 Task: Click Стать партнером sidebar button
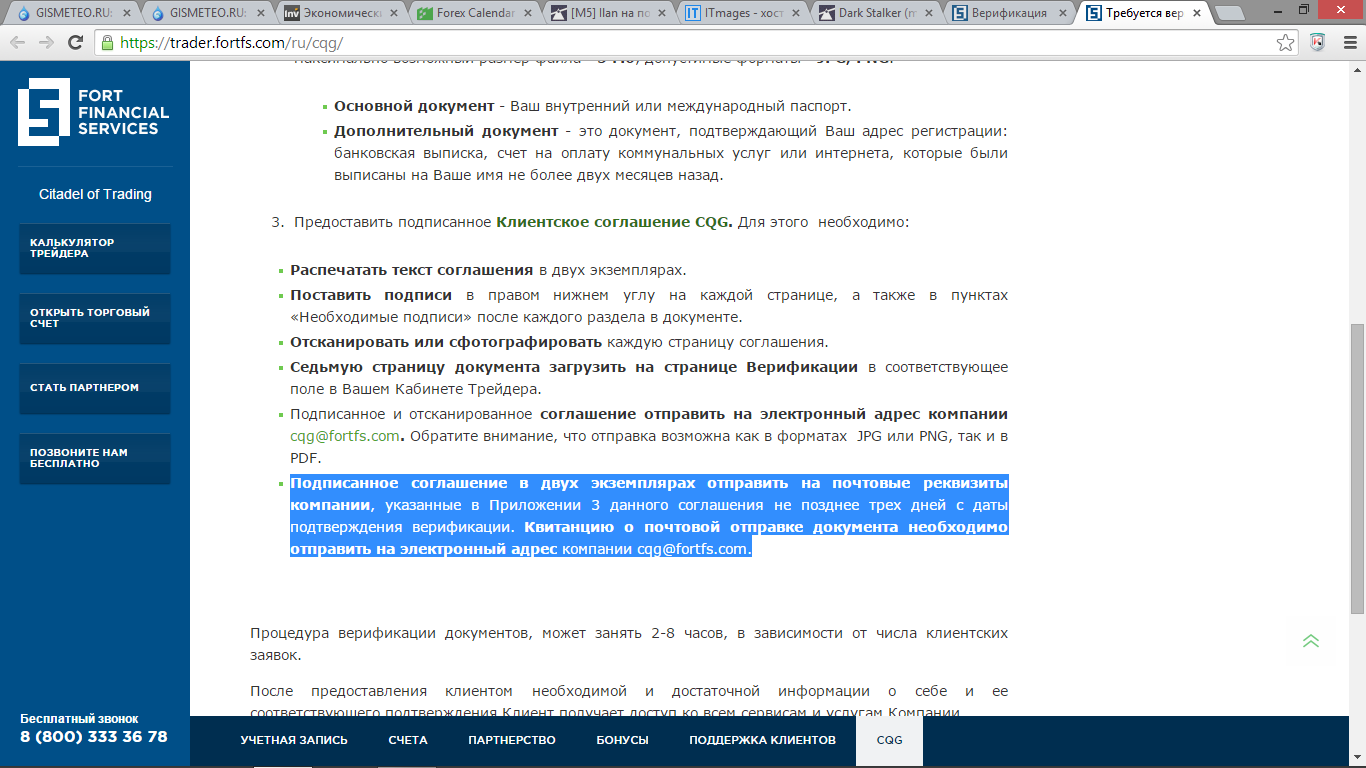(x=95, y=388)
